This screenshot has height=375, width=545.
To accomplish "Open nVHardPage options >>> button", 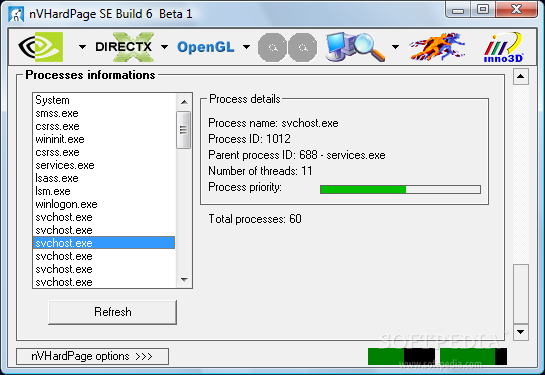I will pos(92,356).
